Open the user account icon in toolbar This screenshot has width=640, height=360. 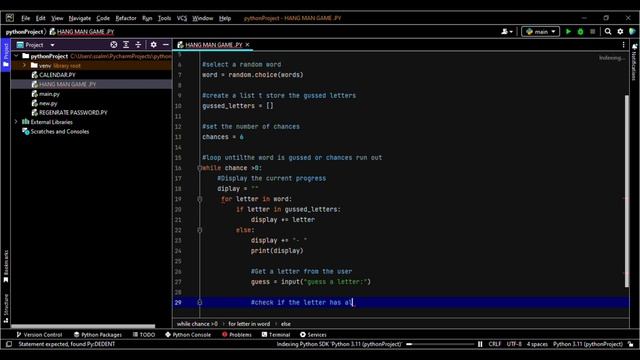coord(507,31)
